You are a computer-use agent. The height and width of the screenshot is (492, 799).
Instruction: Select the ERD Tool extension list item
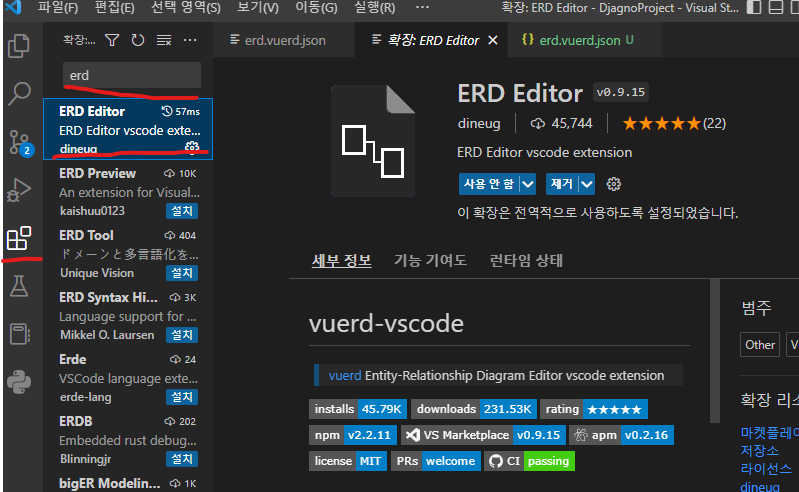point(128,254)
